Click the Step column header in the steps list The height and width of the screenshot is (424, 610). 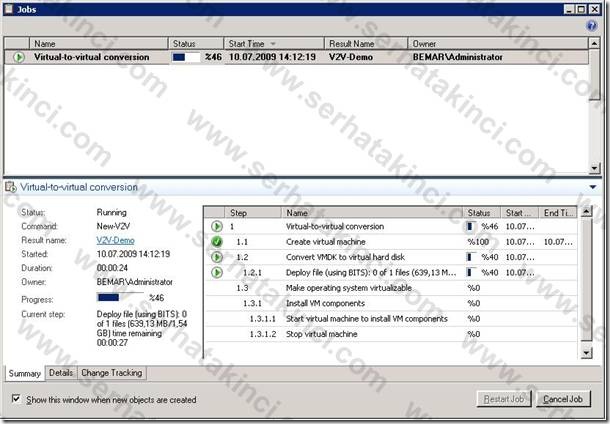point(253,213)
